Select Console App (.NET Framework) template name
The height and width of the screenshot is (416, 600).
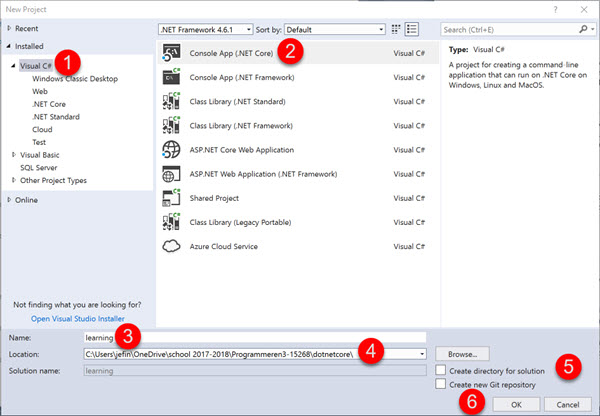[x=242, y=77]
